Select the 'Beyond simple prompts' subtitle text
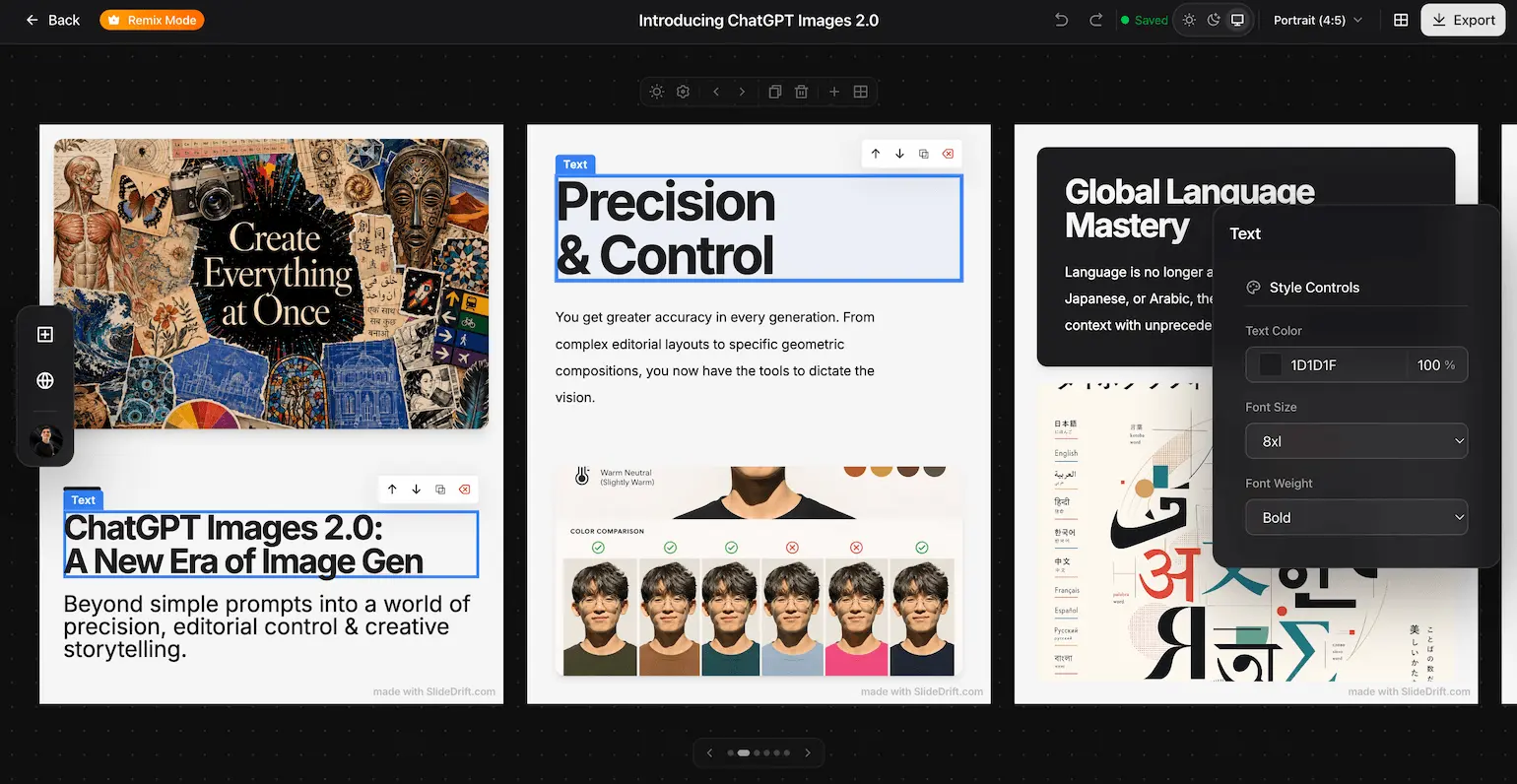 [x=266, y=626]
